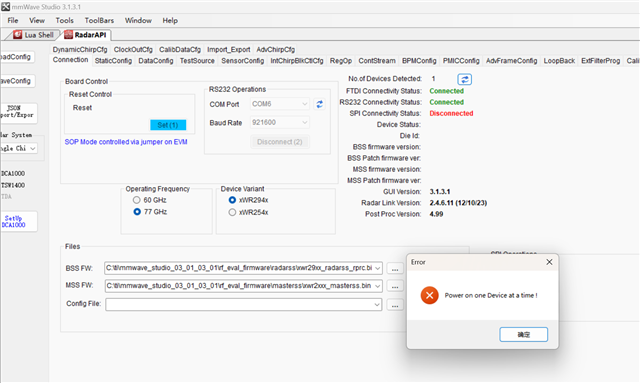The width and height of the screenshot is (640, 383).
Task: Select the 60 GHz operating frequency
Action: pos(137,200)
